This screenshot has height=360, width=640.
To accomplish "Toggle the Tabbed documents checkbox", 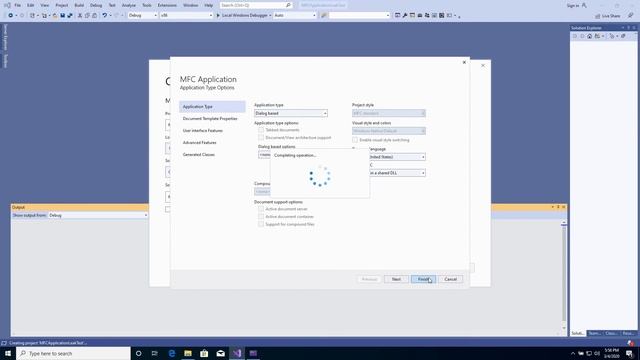I will click(x=261, y=130).
